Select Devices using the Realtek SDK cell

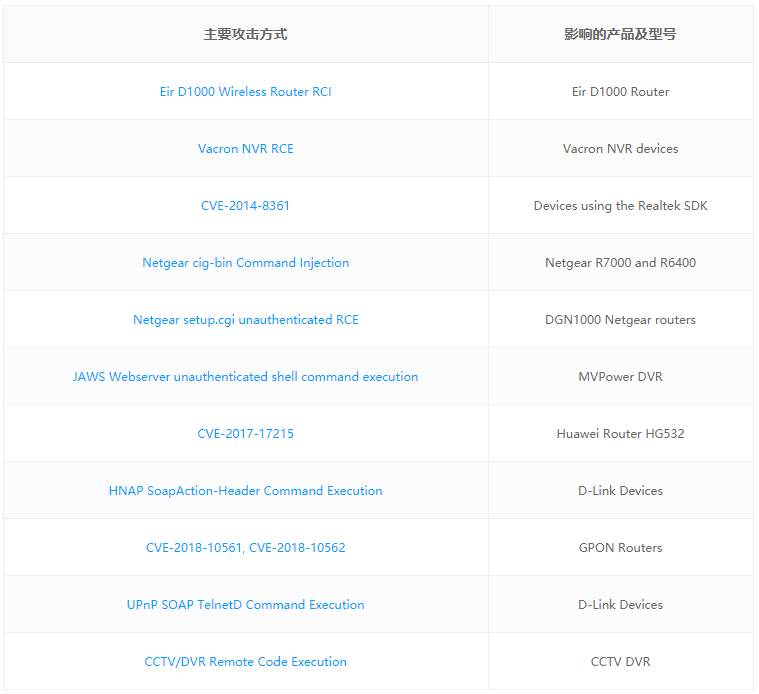621,206
